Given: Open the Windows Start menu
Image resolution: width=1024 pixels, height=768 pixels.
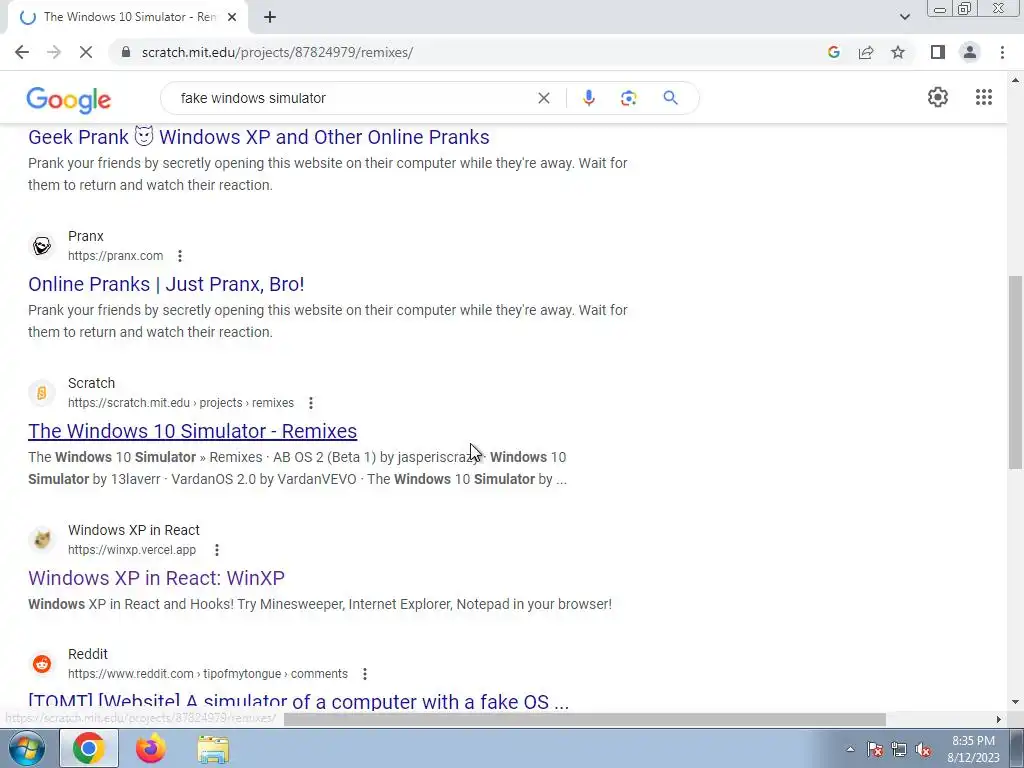Looking at the screenshot, I should click(26, 748).
